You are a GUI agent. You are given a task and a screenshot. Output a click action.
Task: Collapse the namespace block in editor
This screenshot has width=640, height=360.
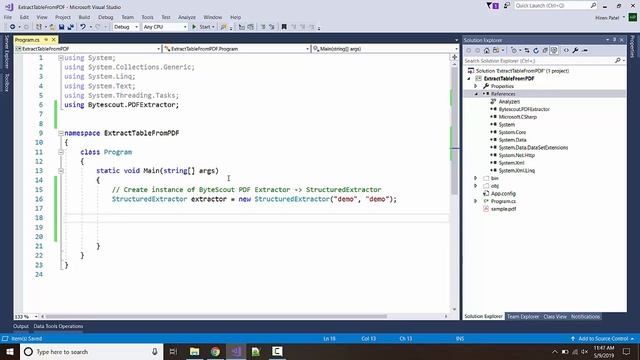point(60,133)
